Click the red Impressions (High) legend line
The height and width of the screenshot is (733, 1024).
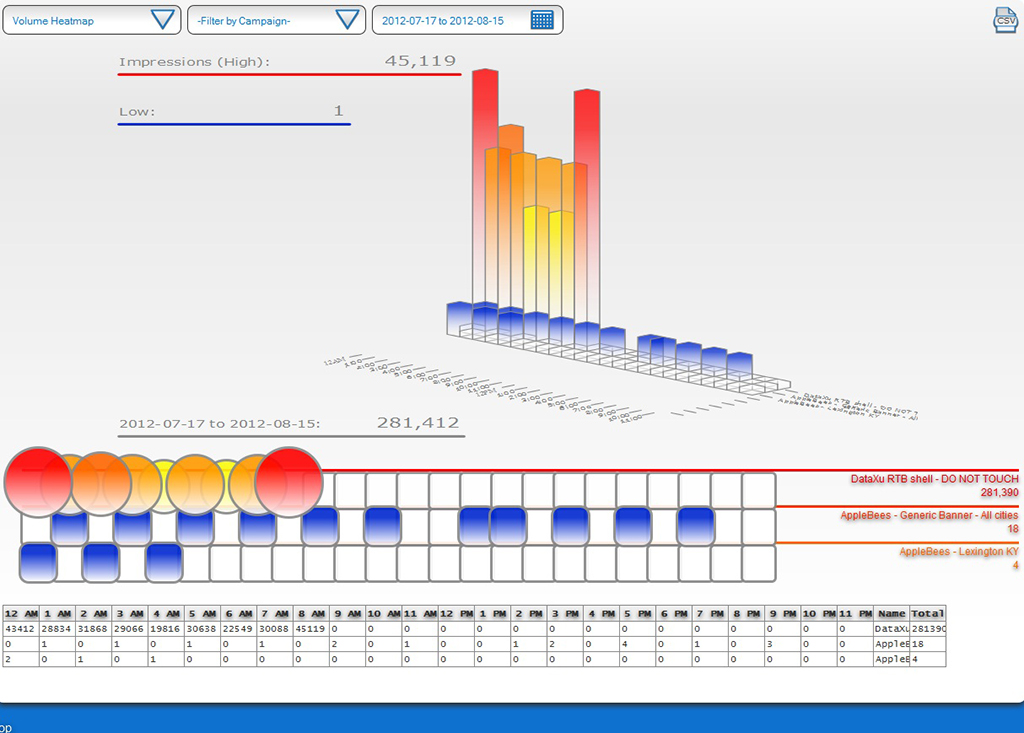pyautogui.click(x=289, y=74)
